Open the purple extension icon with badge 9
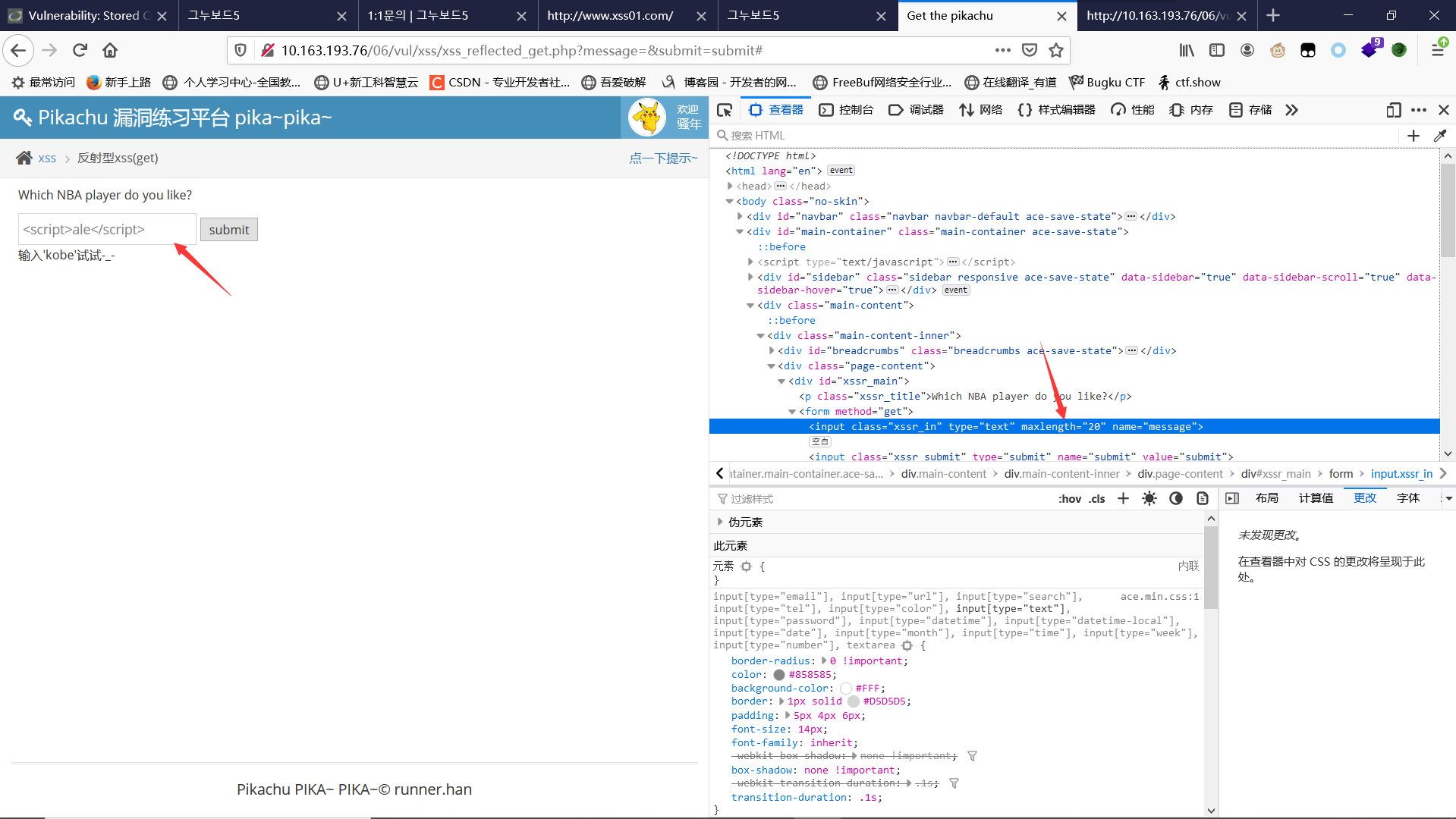 click(x=1370, y=50)
